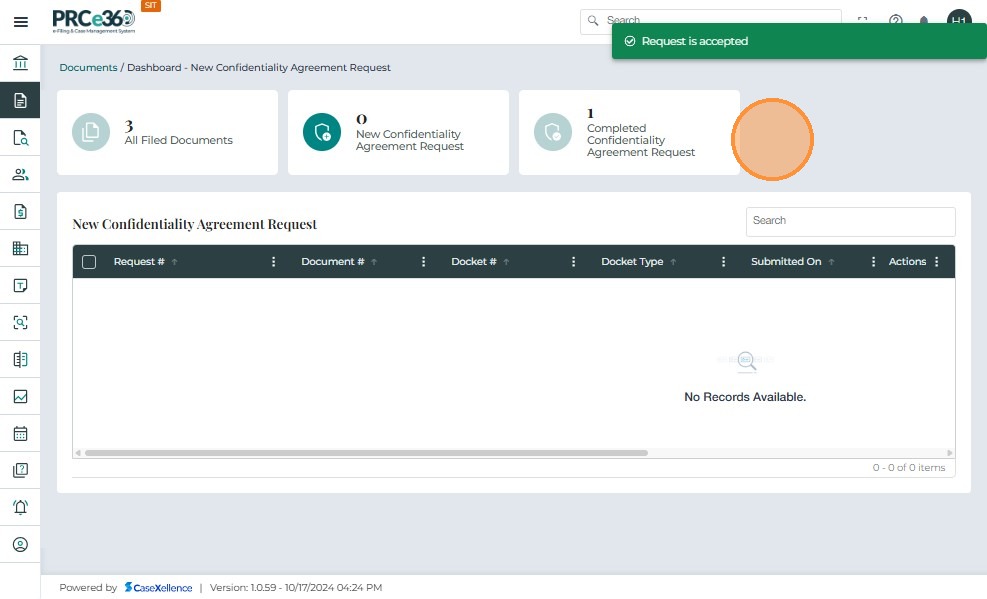The width and height of the screenshot is (987, 599).
Task: Open Docket Type column options menu
Action: pos(723,262)
